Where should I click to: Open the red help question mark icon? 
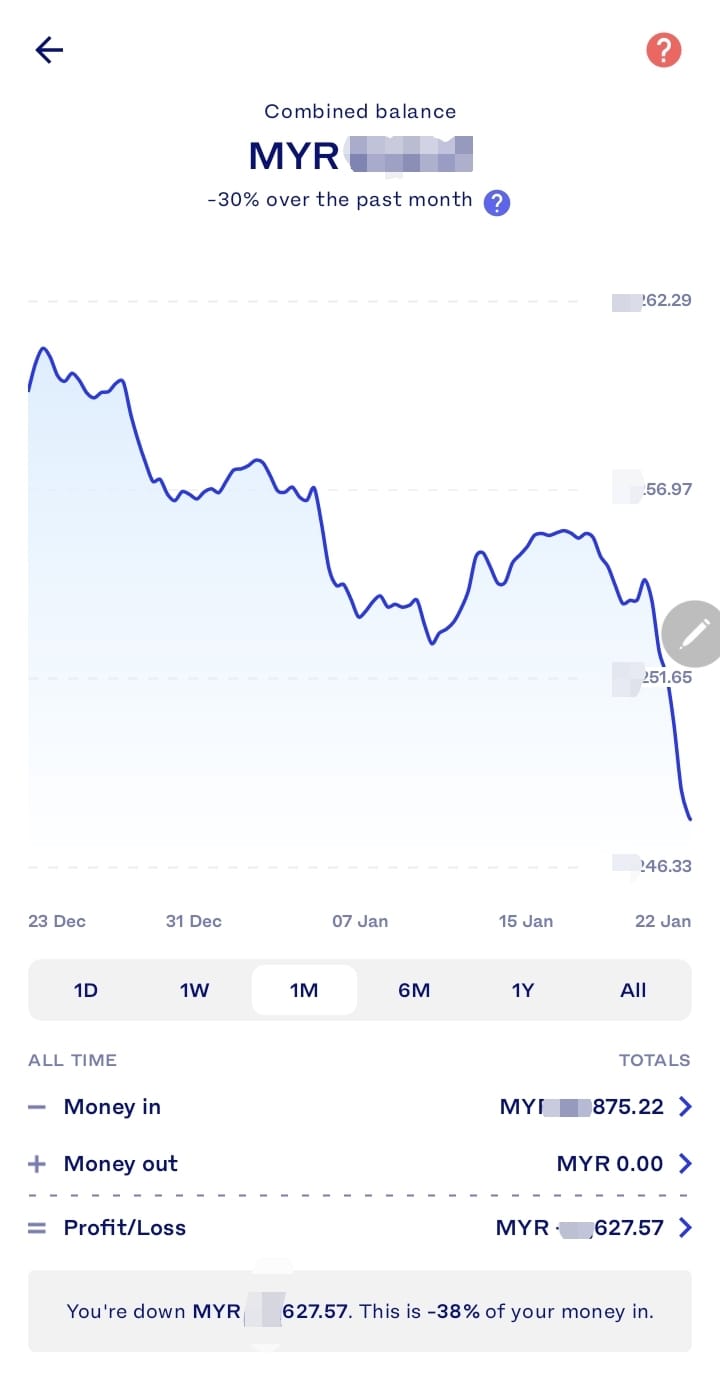[x=664, y=50]
